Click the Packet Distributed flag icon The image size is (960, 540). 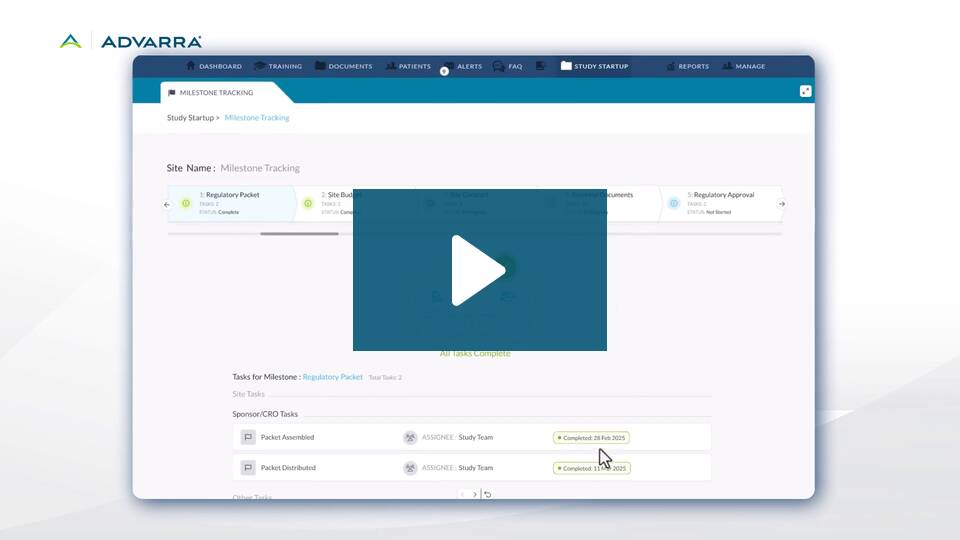coord(247,468)
